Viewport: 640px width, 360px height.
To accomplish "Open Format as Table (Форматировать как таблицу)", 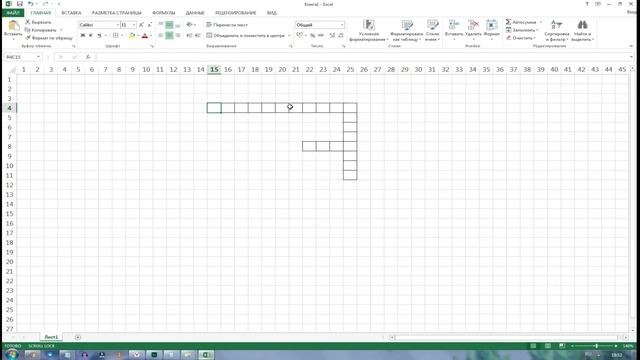I will click(407, 31).
